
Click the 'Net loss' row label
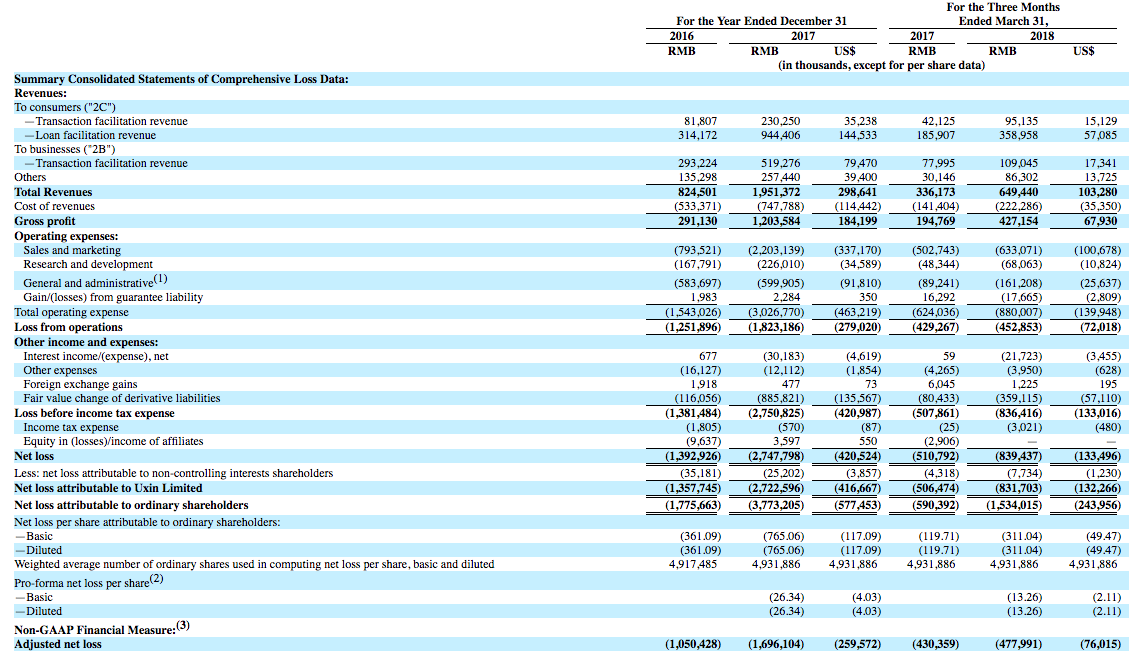coord(34,456)
